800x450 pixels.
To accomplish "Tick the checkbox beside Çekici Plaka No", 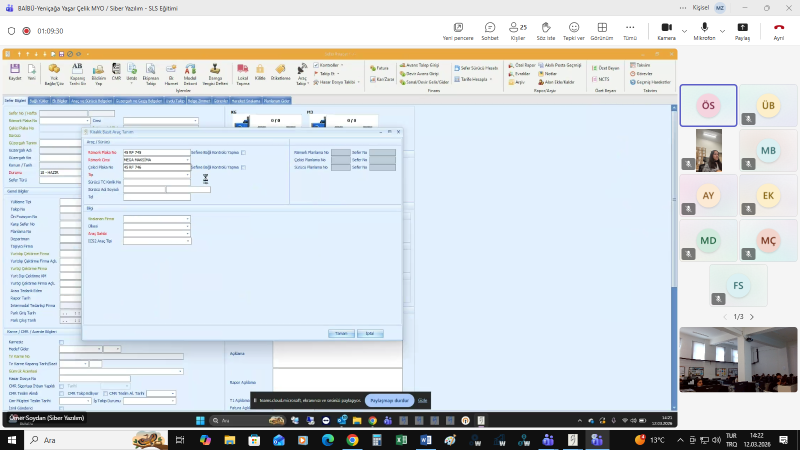I will click(x=243, y=167).
